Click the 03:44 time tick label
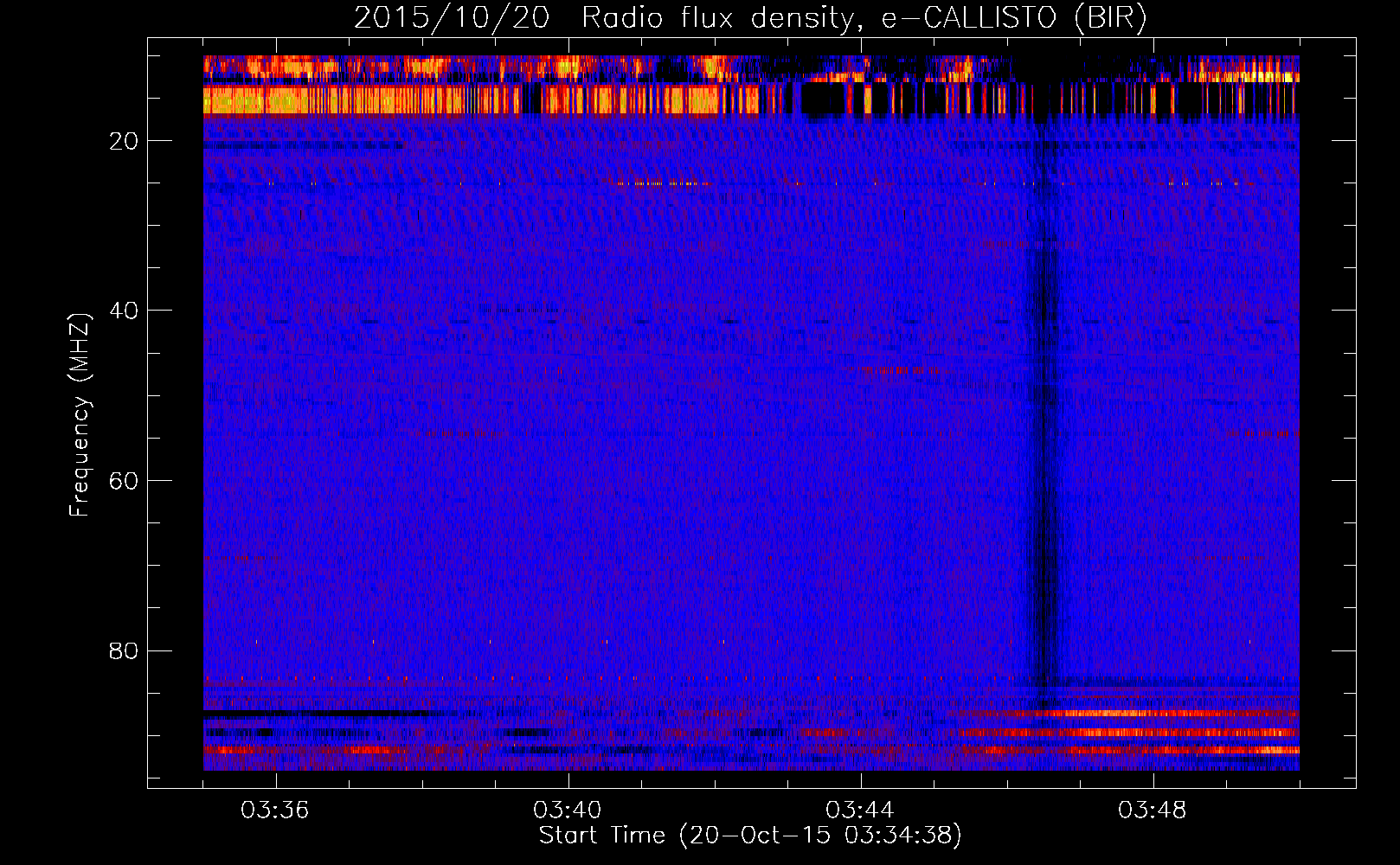The image size is (1400, 865). [x=860, y=811]
